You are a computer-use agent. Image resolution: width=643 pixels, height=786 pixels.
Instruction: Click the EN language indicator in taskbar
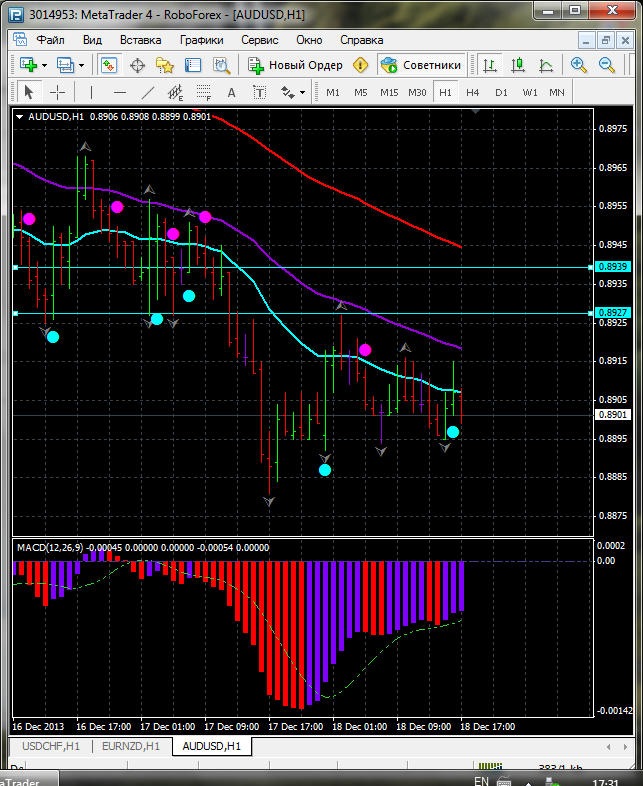point(481,780)
